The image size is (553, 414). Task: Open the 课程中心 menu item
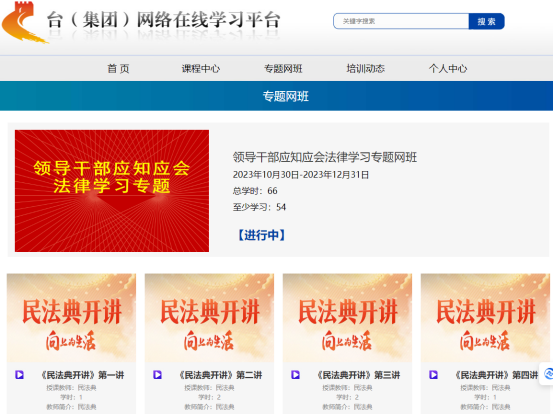click(x=201, y=69)
